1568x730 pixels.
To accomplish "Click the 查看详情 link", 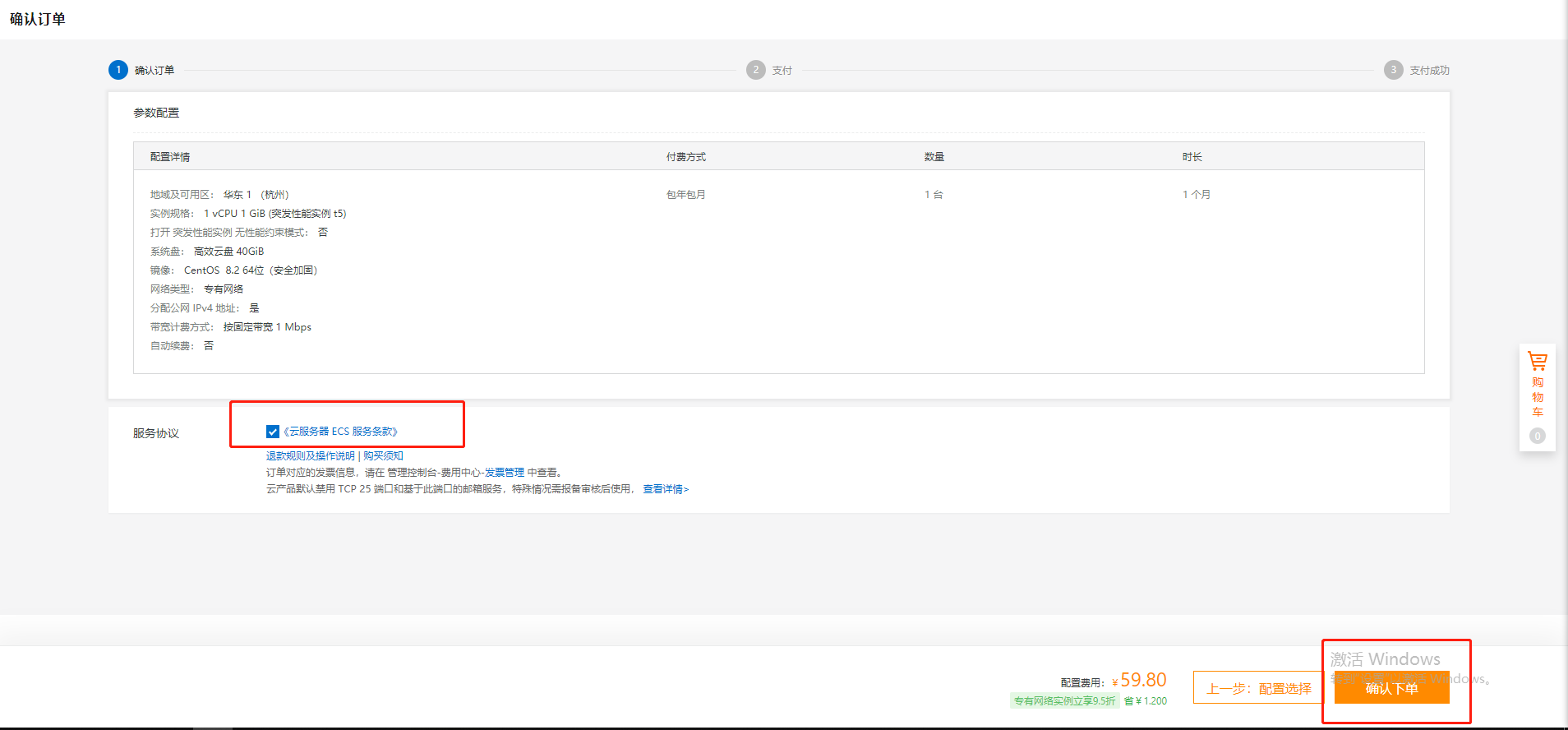I will 666,489.
